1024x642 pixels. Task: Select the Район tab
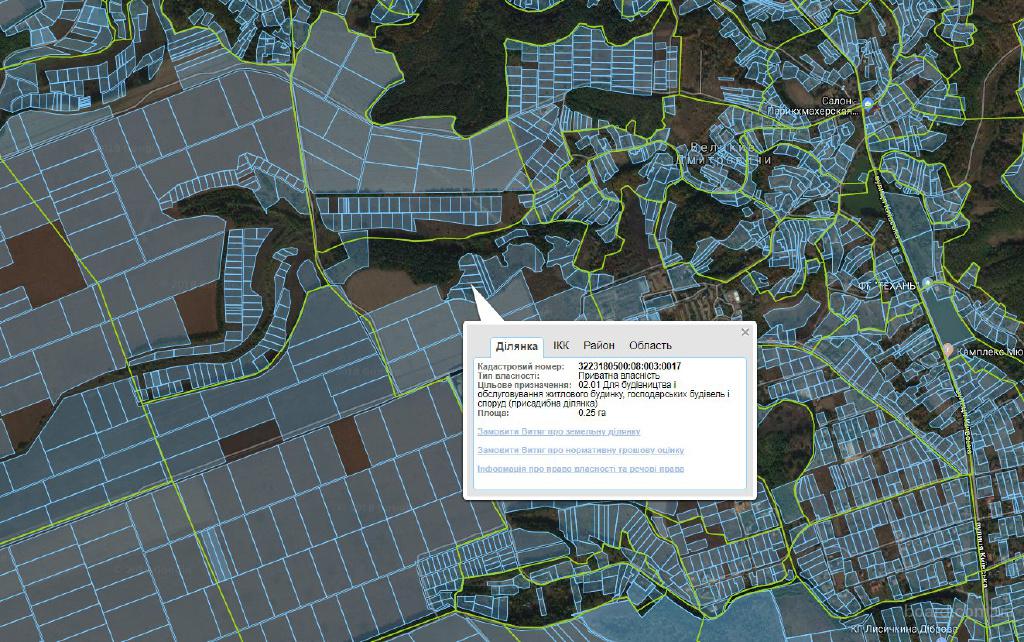599,345
